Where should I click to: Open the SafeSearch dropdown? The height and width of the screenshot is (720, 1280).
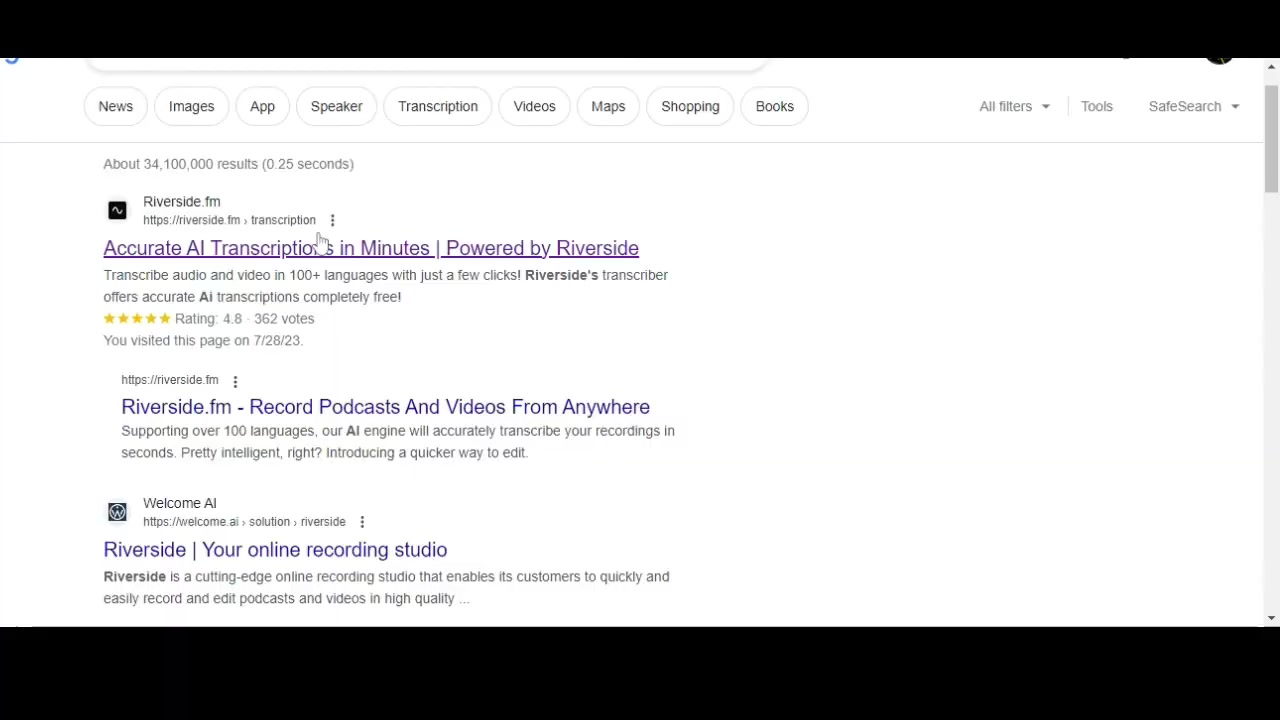[1194, 106]
